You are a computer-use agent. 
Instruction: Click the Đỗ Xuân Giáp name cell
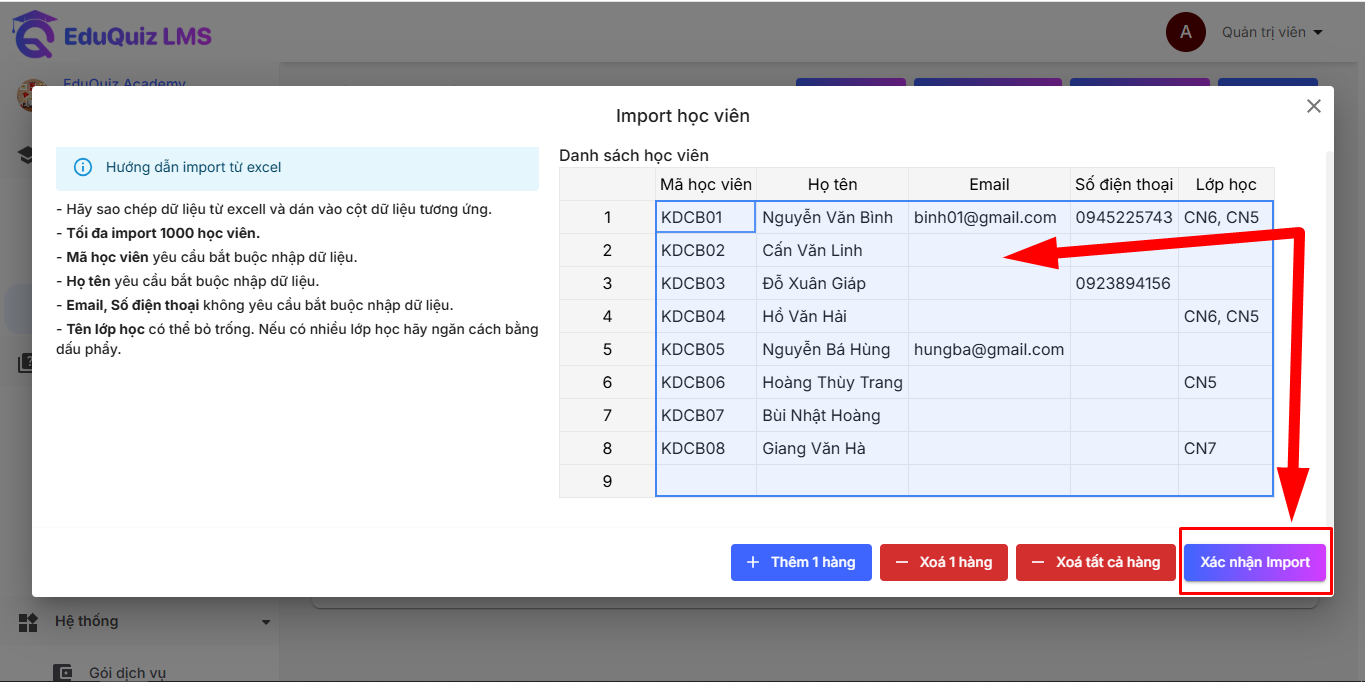[832, 283]
